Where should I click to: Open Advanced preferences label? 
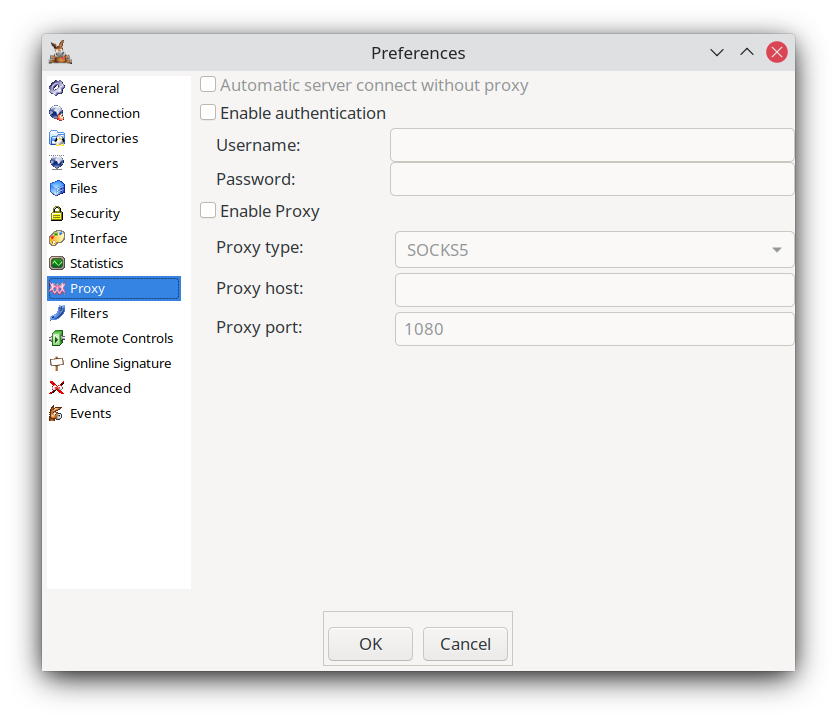point(100,388)
